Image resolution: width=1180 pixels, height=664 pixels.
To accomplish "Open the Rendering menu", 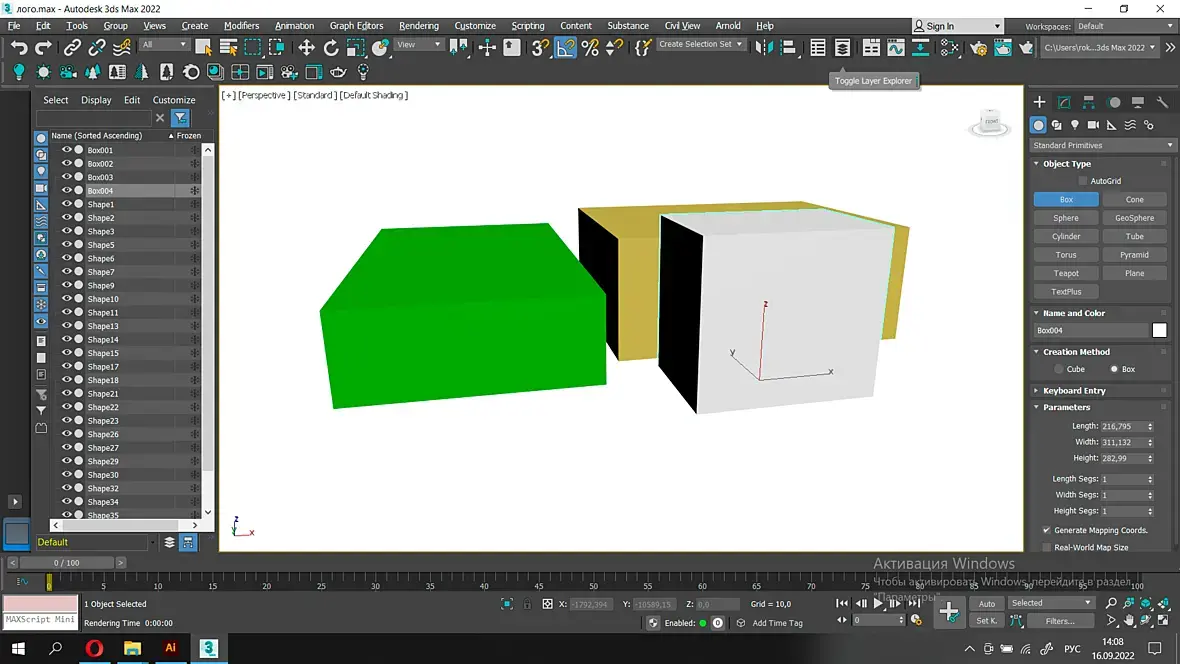I will tap(418, 26).
